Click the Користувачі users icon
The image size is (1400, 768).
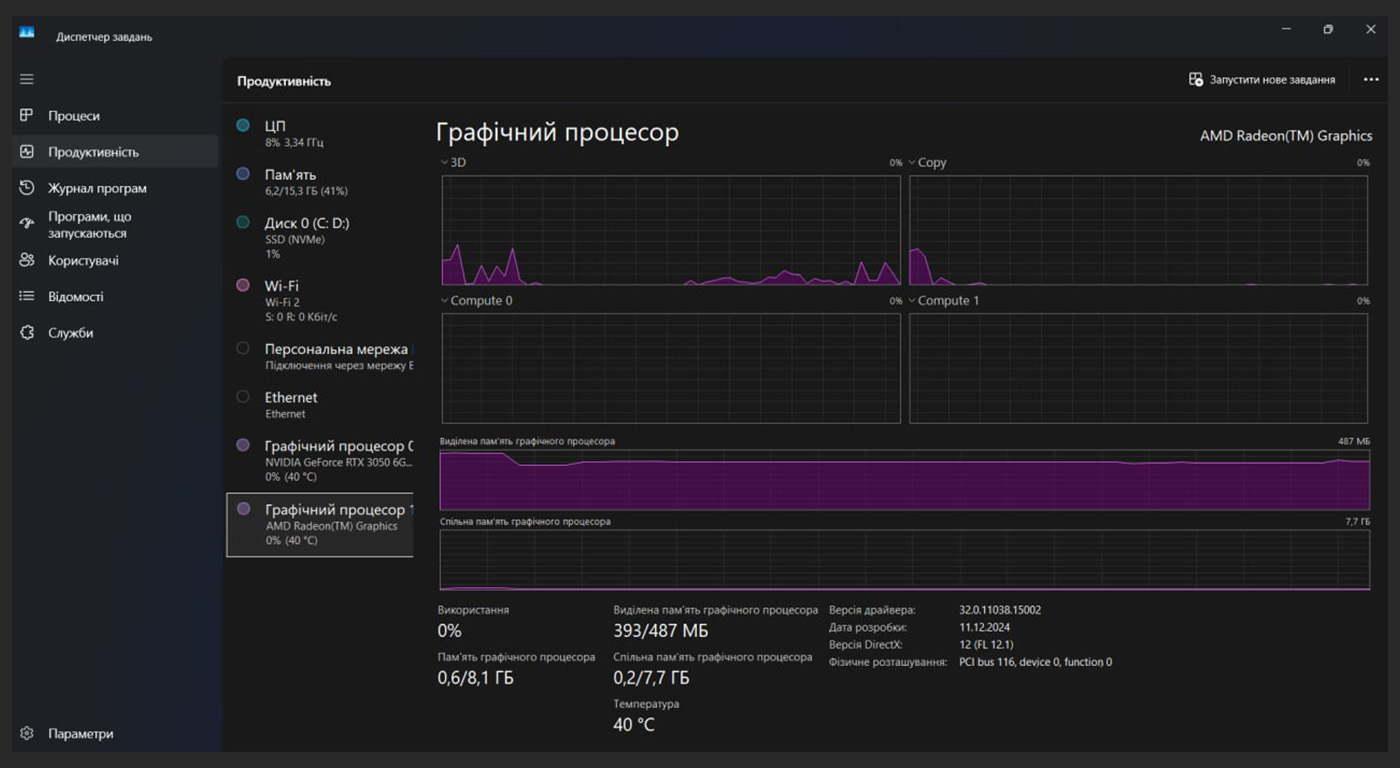(x=27, y=260)
